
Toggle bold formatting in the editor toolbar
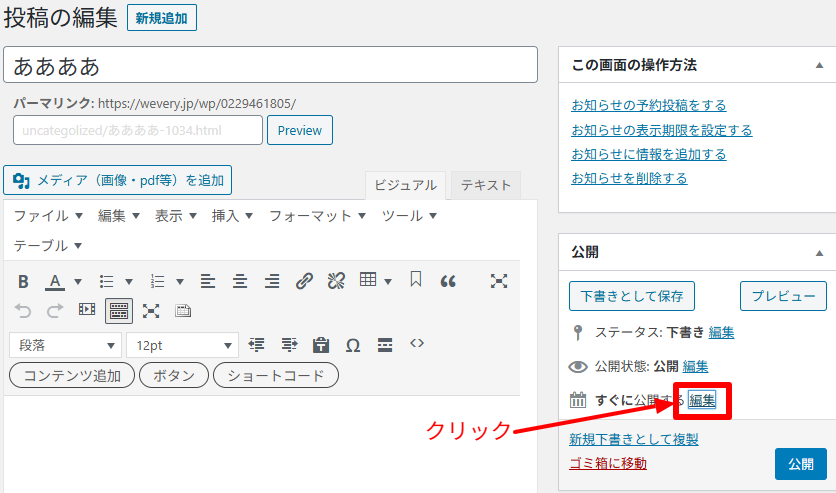click(23, 281)
